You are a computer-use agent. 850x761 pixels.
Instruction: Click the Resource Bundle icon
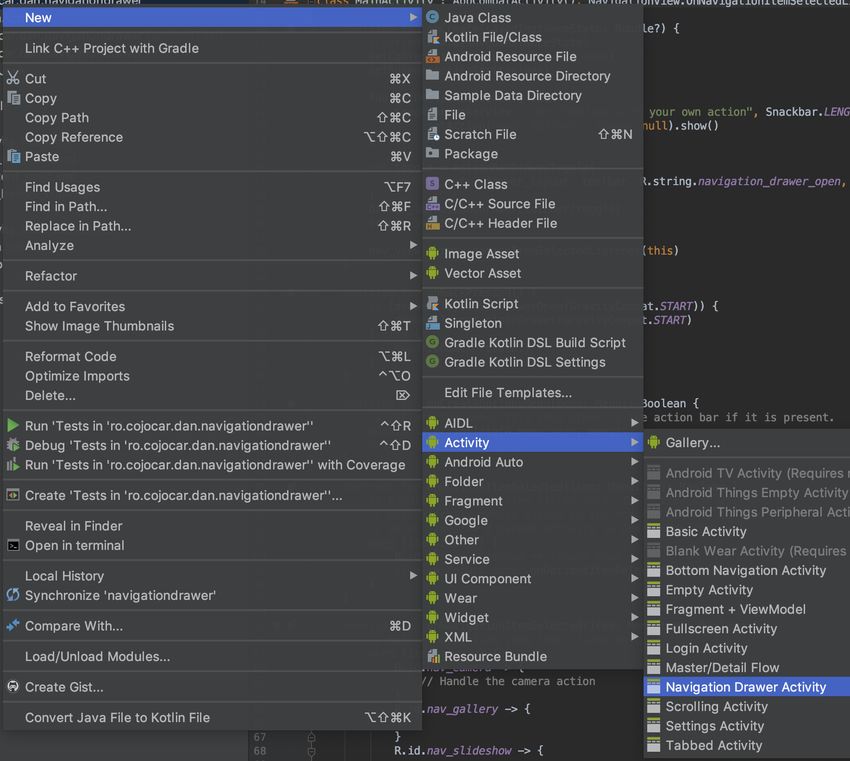432,656
